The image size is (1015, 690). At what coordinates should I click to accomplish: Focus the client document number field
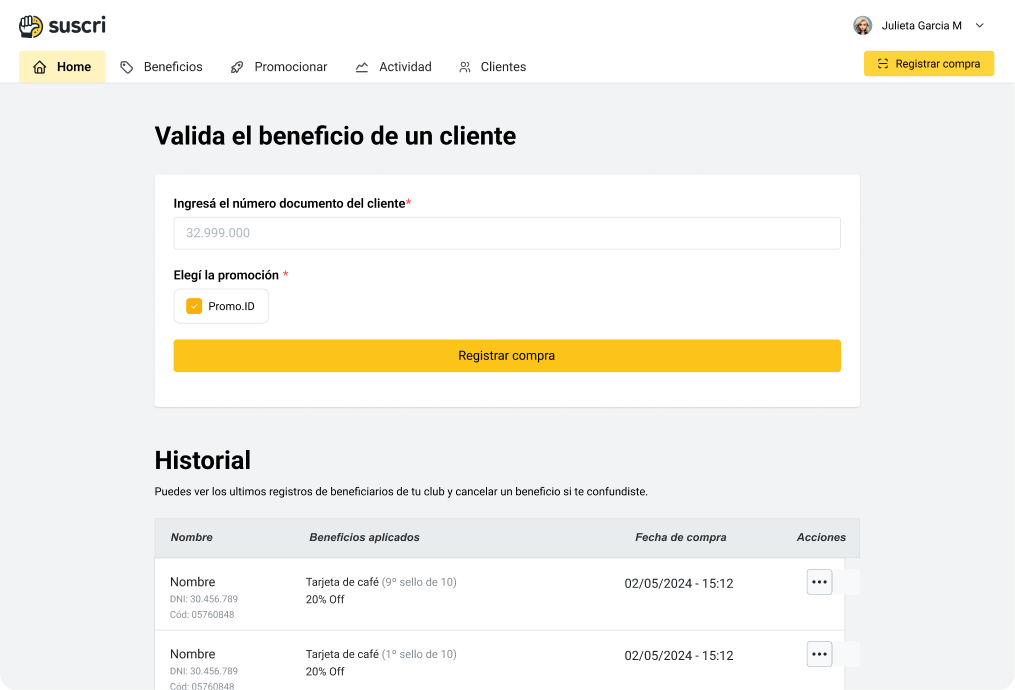[x=507, y=233]
